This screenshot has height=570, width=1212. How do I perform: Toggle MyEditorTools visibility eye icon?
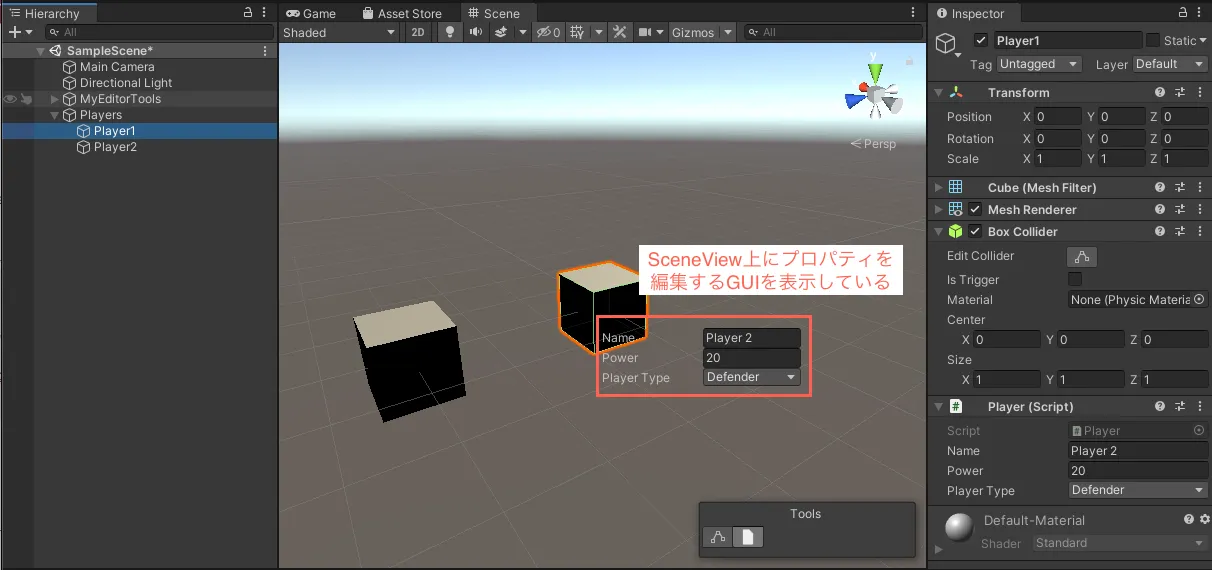click(x=10, y=99)
